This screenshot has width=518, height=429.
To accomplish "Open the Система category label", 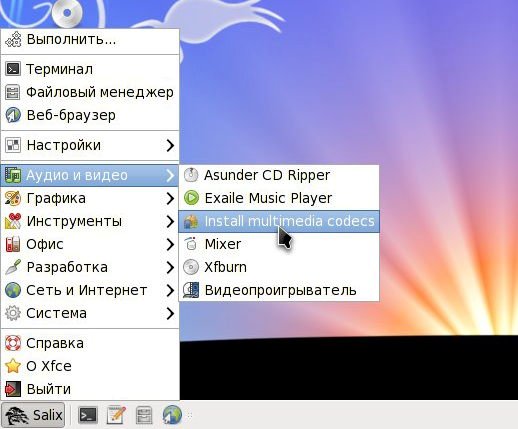I will [56, 313].
